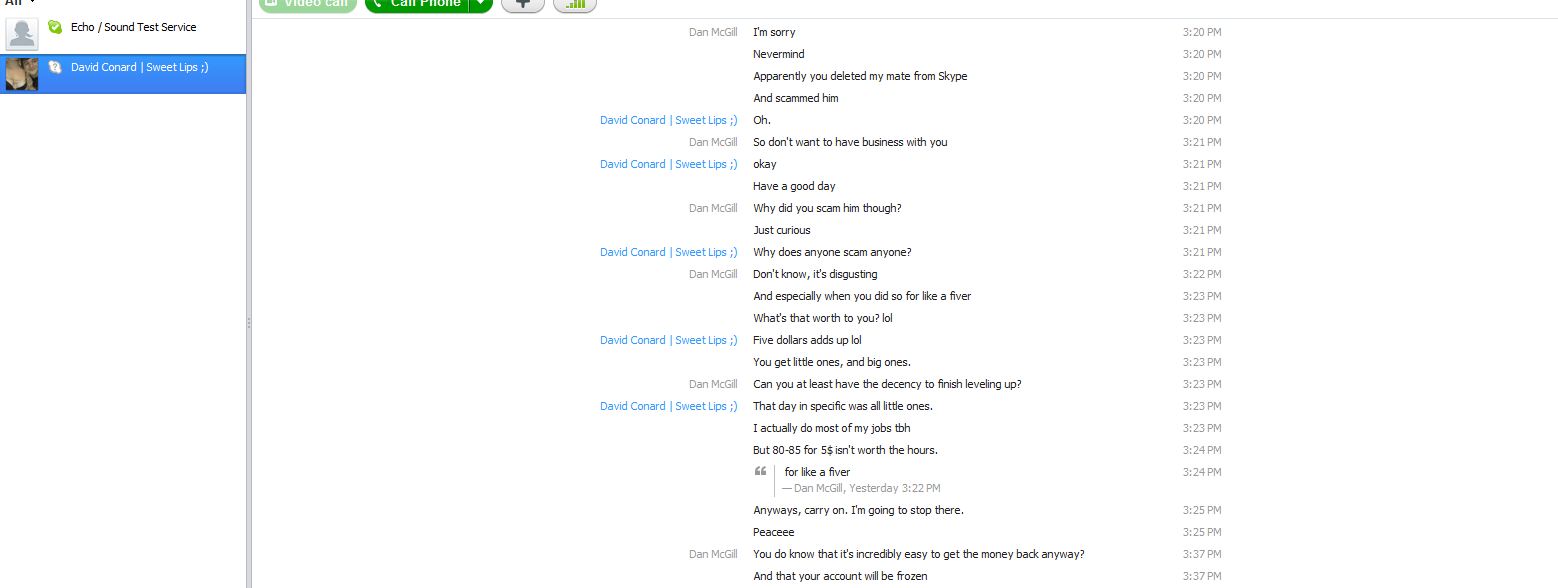
Task: Click message "Why does anyone scam anyone?"
Action: click(x=832, y=252)
